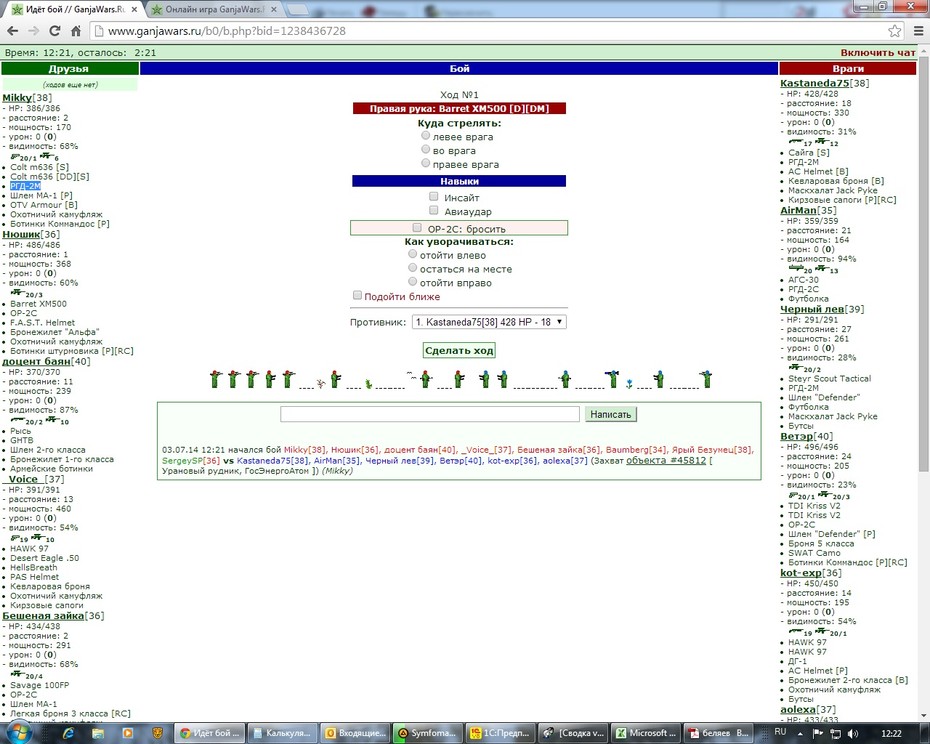The height and width of the screenshot is (744, 930).
Task: Click 'Steyr Scout Tactical' under Черный лев
Action: pos(829,379)
